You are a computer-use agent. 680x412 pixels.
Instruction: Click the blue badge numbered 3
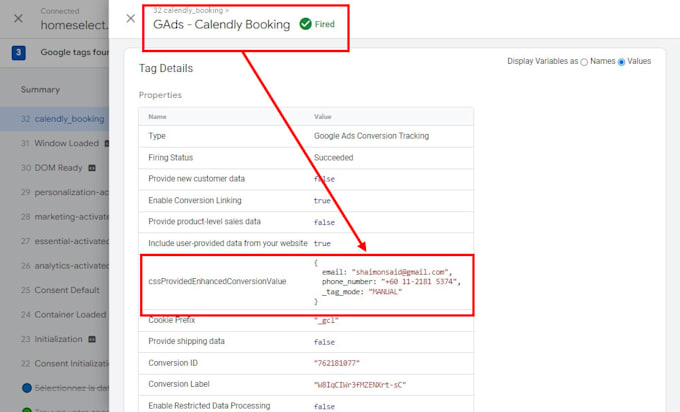(18, 52)
